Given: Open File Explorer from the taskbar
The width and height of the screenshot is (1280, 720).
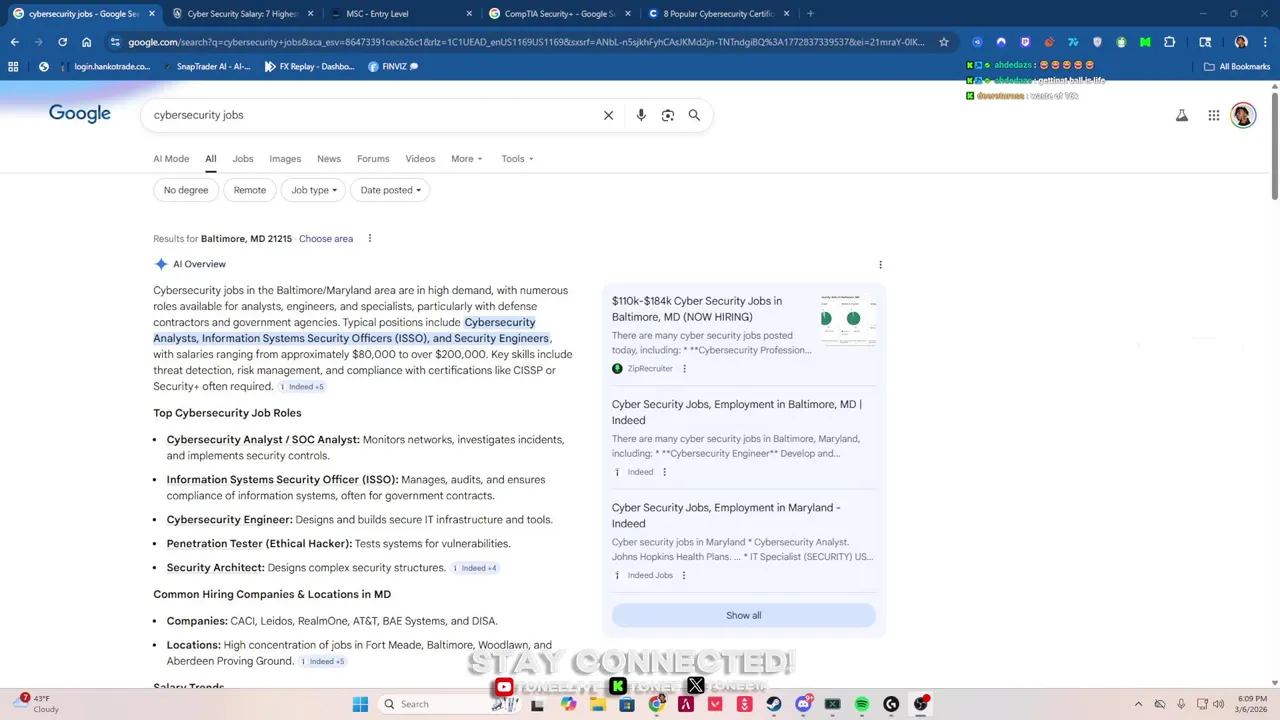Looking at the screenshot, I should 597,704.
